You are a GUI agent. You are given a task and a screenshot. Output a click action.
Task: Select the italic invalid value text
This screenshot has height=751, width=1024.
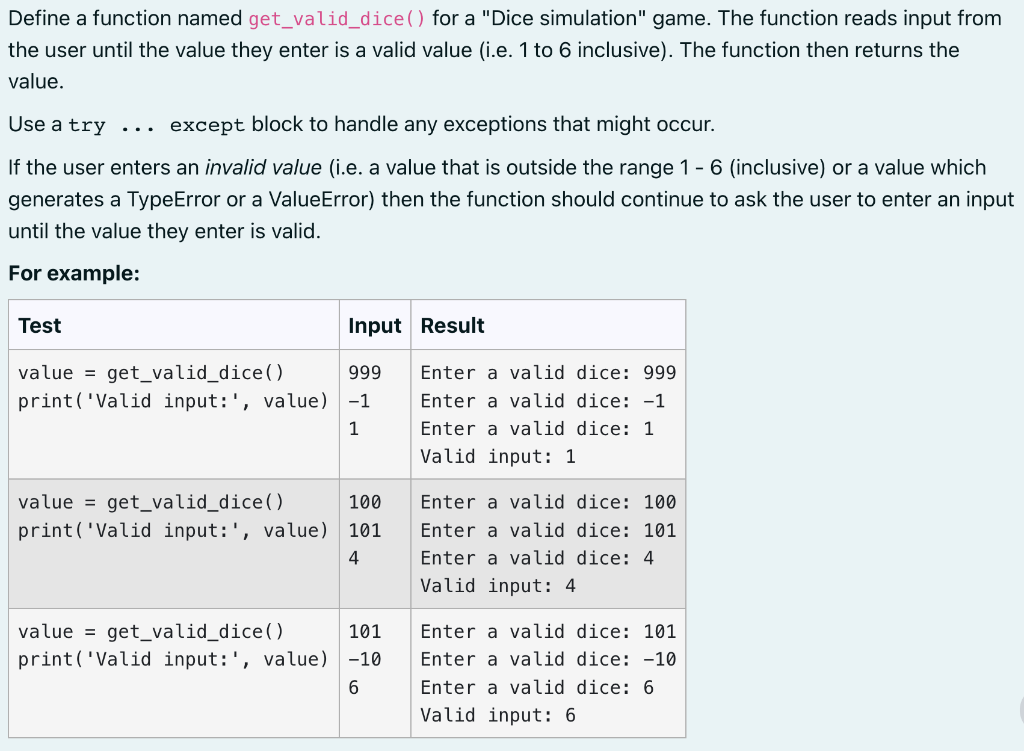click(x=262, y=166)
